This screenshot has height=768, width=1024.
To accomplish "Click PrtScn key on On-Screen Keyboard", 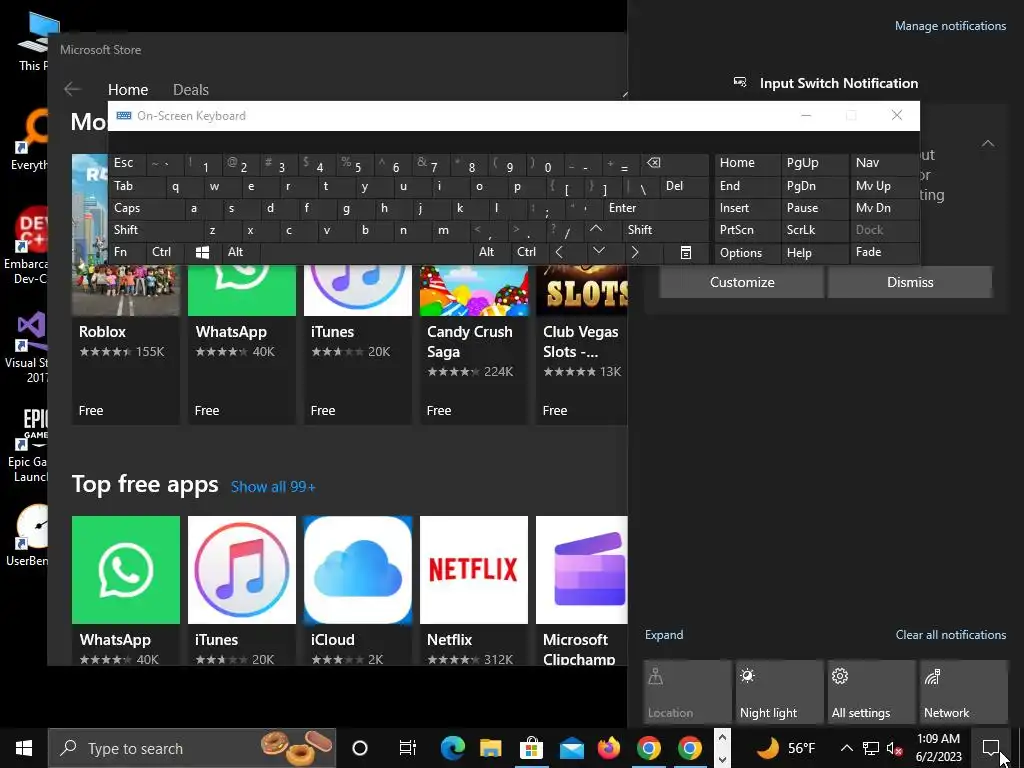I will 748,230.
